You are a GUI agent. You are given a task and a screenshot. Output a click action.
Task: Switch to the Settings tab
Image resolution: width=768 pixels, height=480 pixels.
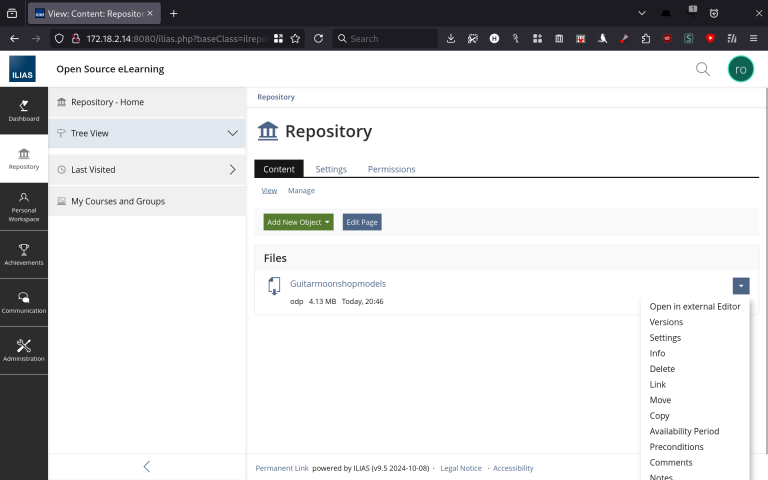click(331, 169)
